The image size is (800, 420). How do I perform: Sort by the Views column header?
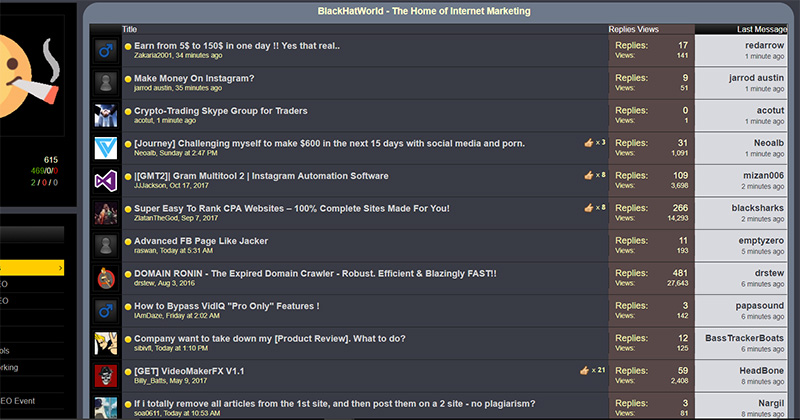pos(647,30)
